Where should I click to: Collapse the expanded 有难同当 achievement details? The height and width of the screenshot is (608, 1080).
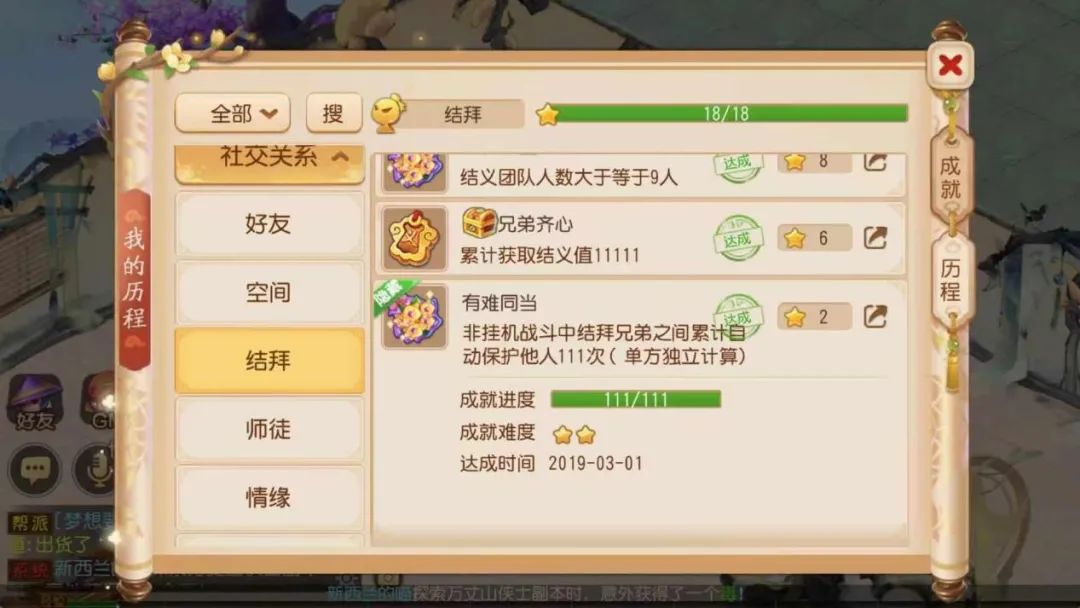click(640, 328)
